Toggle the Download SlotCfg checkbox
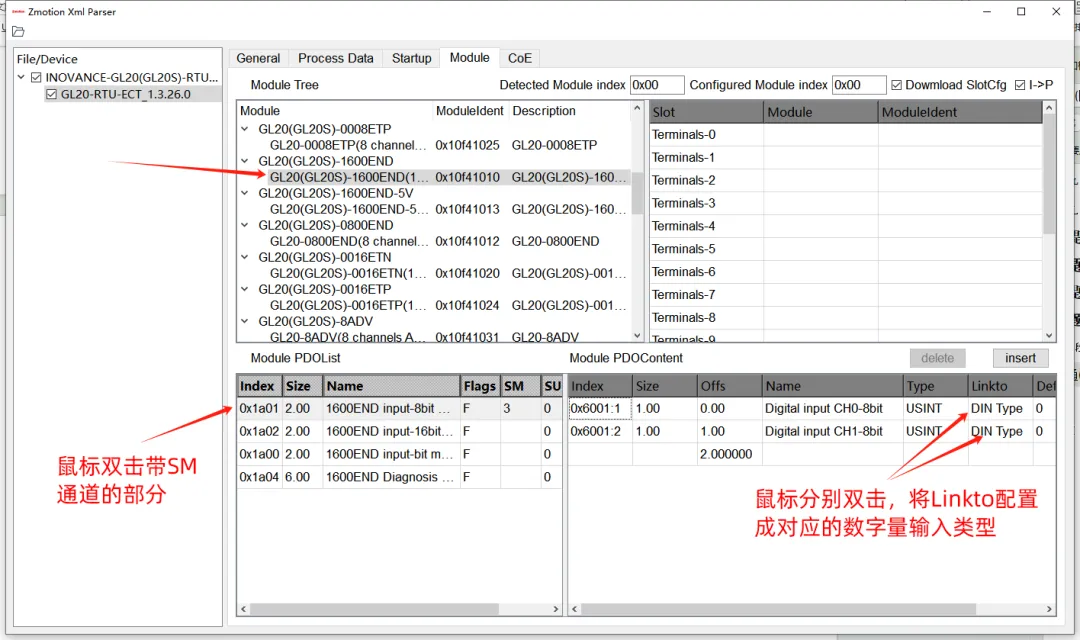Viewport: 1080px width, 640px height. [896, 85]
